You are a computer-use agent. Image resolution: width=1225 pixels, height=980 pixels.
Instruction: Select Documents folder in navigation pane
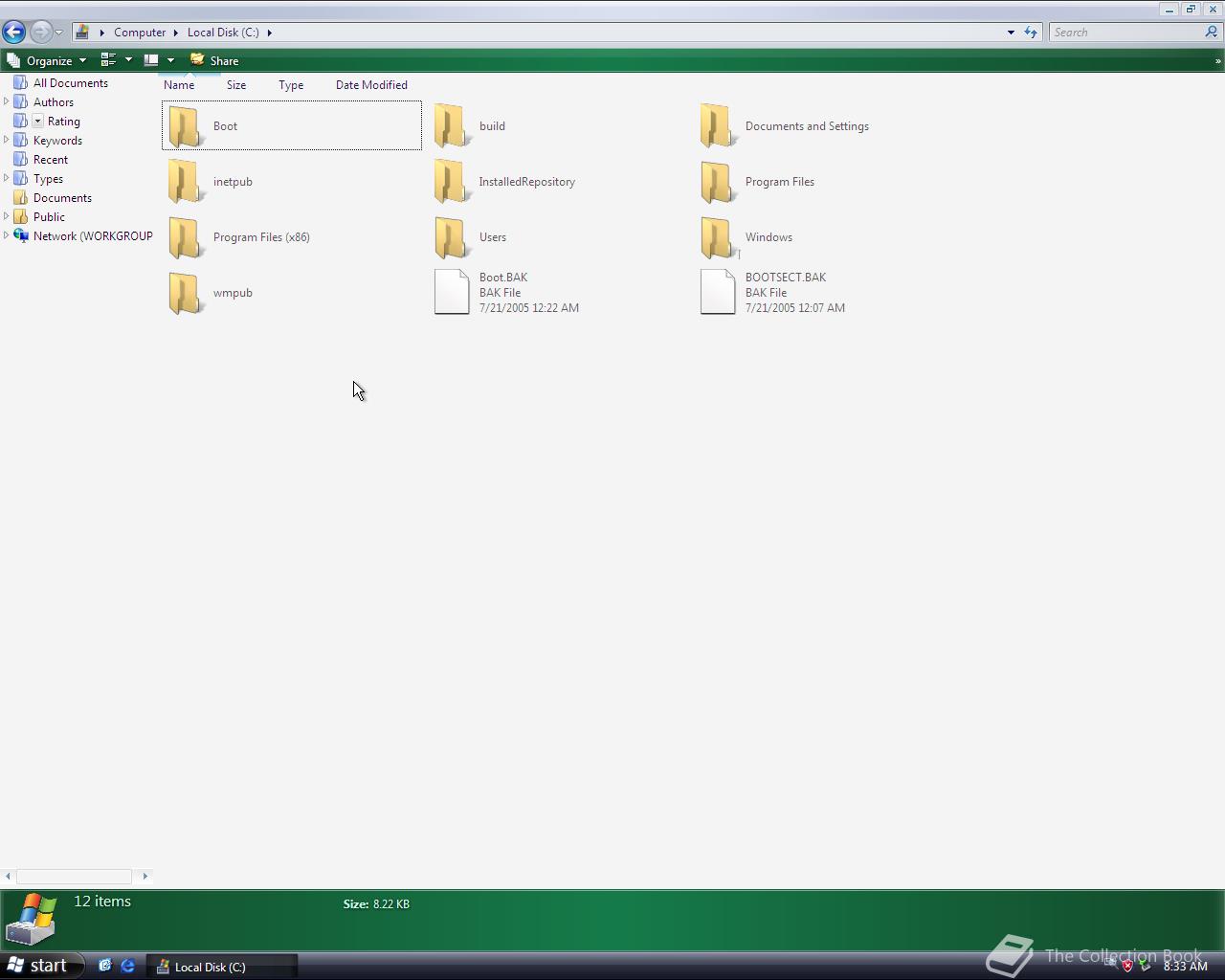(x=62, y=198)
